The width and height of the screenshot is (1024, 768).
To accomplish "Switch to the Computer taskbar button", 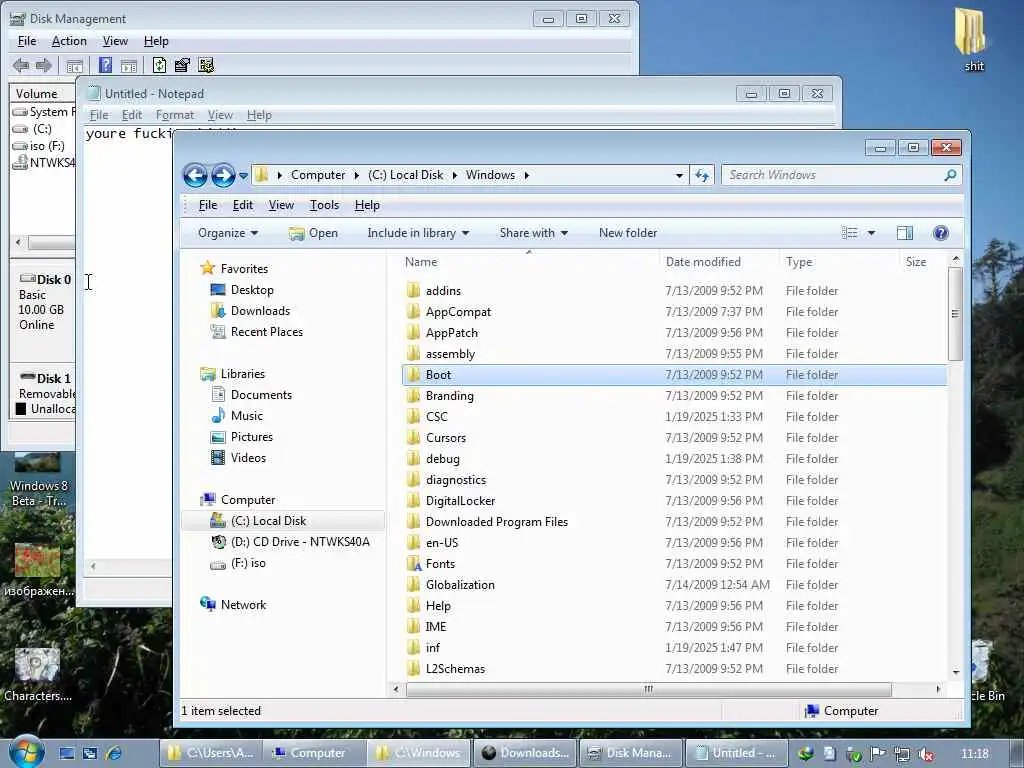I will tap(313, 753).
